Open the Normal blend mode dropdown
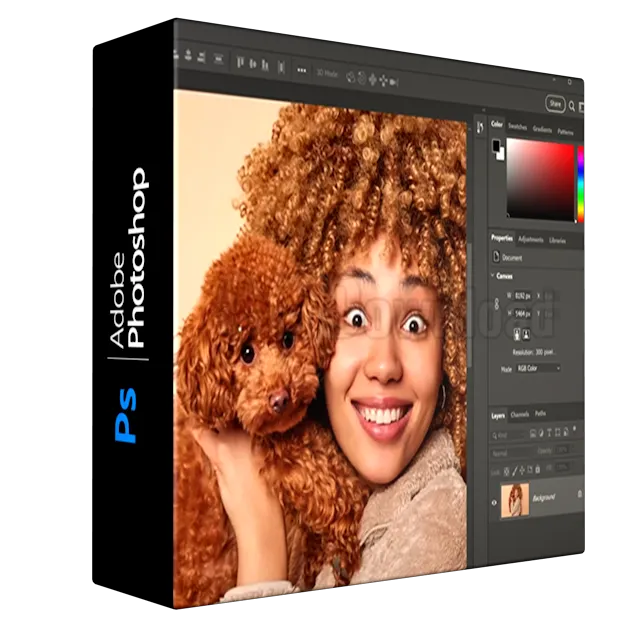This screenshot has height=630, width=630. (510, 453)
